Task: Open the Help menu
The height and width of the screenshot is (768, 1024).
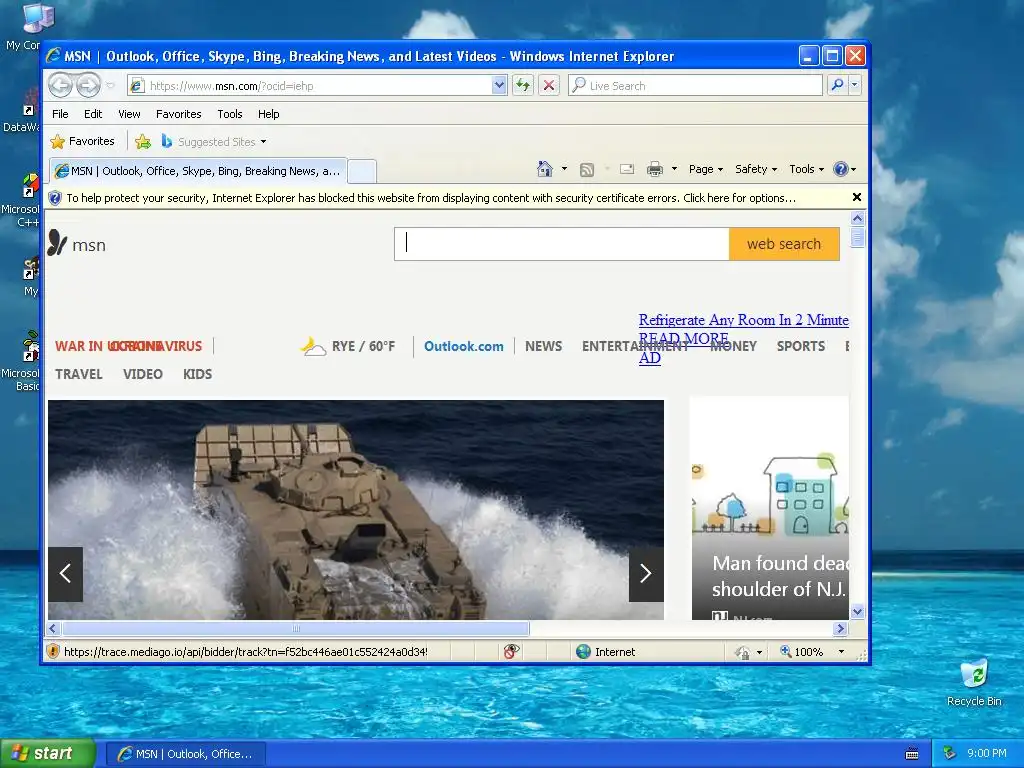Action: [268, 114]
